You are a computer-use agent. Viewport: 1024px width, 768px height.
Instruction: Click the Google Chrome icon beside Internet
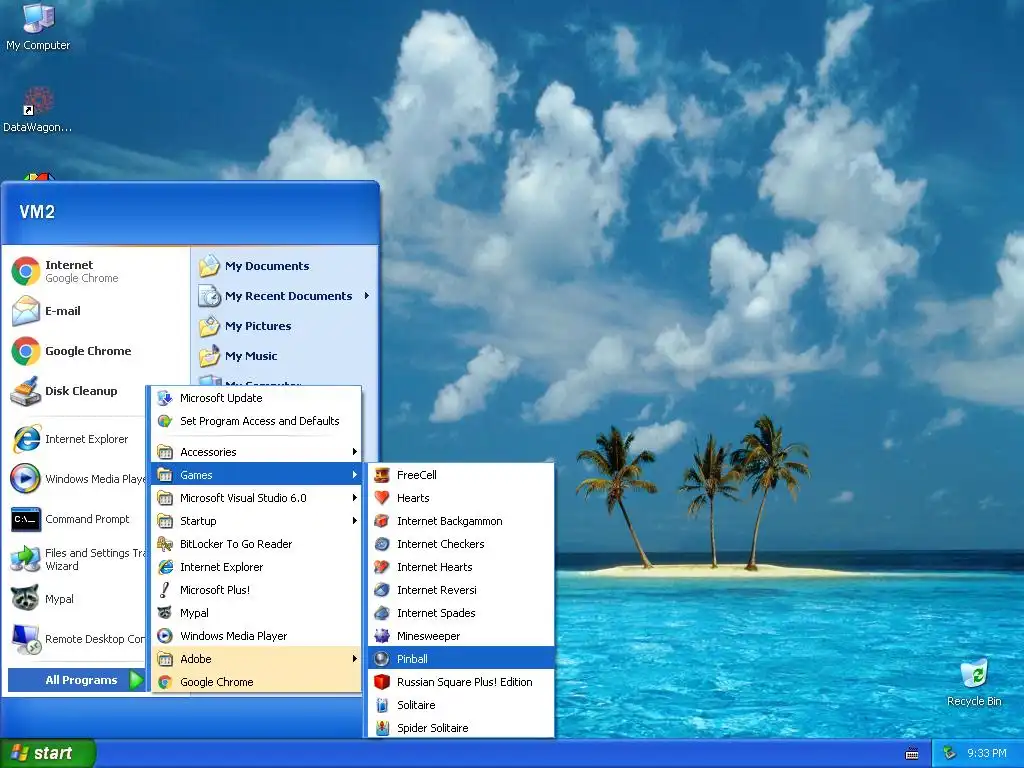[25, 271]
